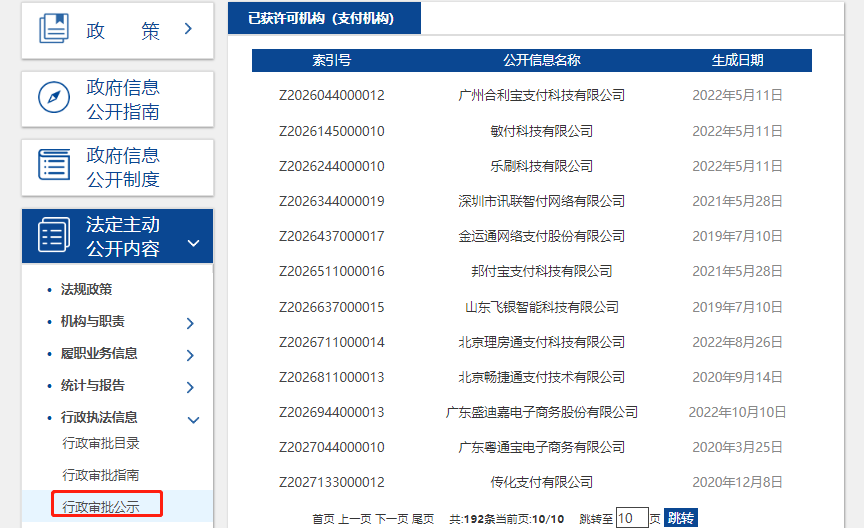Click the 跳转 jump button
This screenshot has height=528, width=864.
click(681, 518)
